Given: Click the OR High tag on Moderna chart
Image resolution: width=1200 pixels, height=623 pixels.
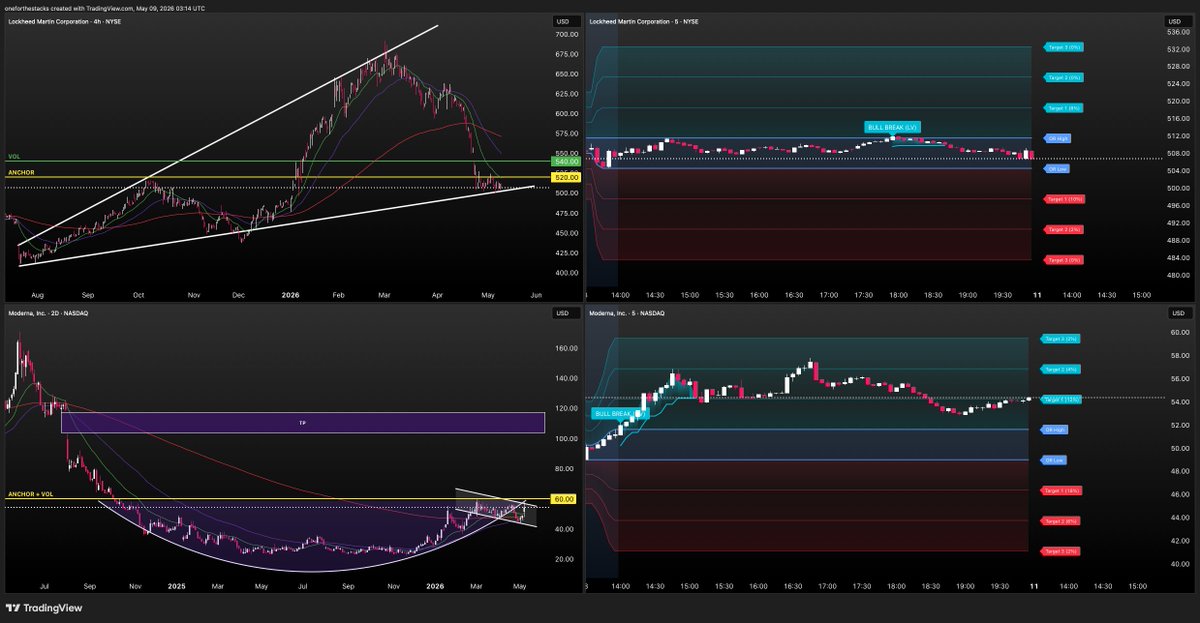Looking at the screenshot, I should click(1055, 430).
